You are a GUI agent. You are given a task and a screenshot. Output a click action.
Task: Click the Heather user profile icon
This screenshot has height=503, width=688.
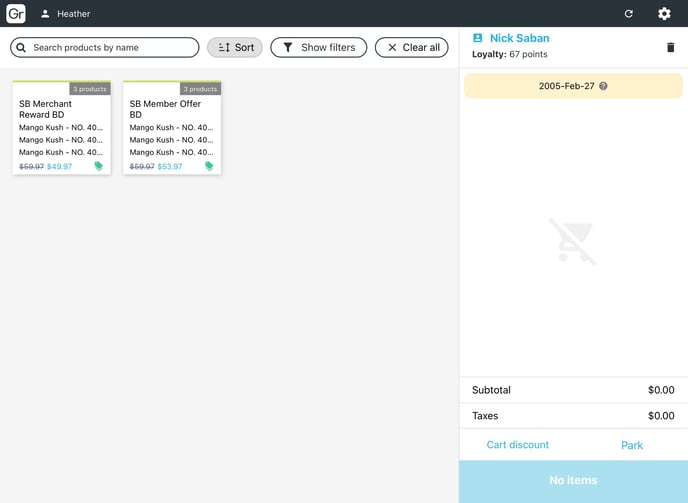click(45, 14)
